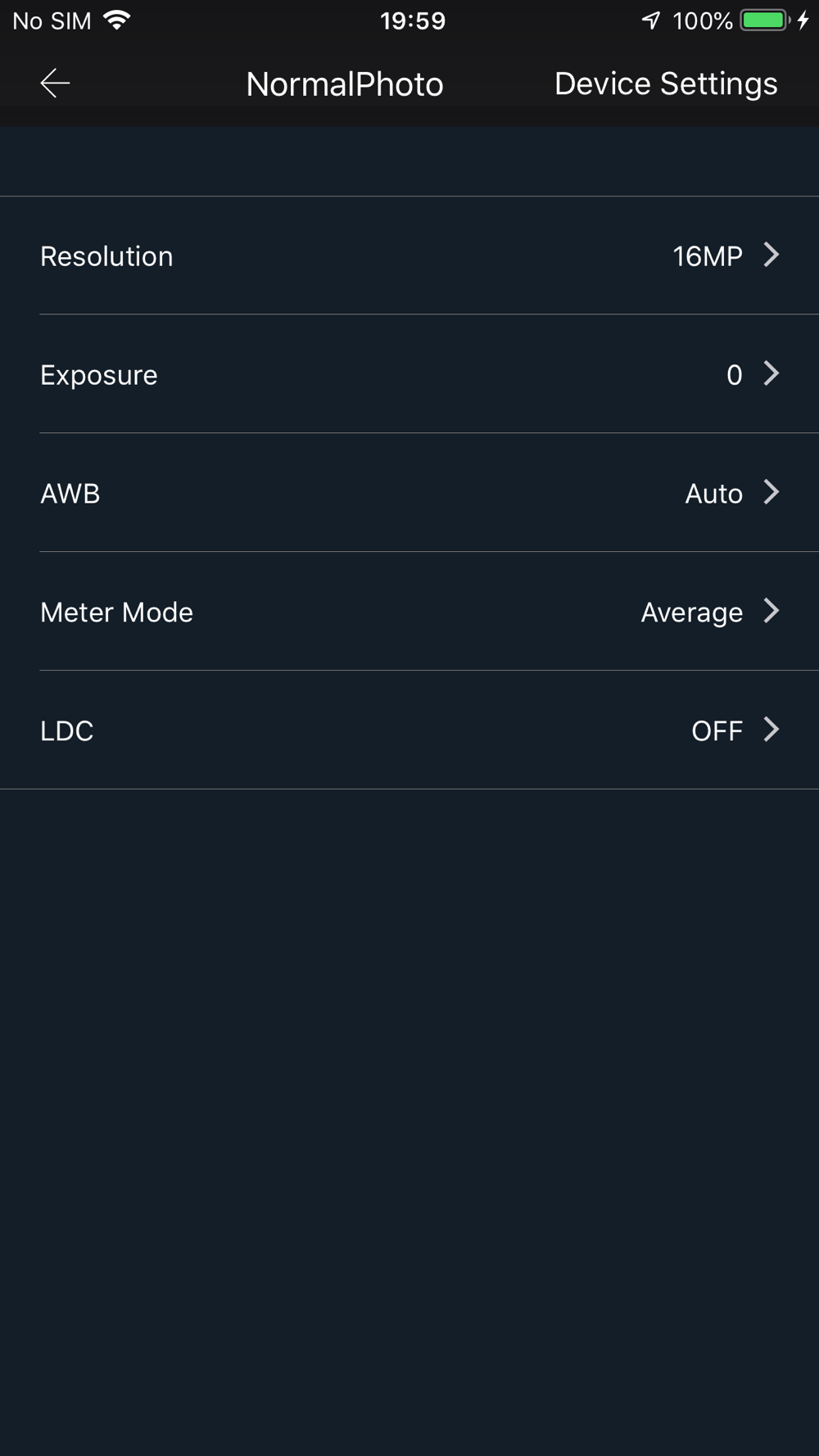Expand the LDC chevron
The image size is (819, 1456).
click(x=771, y=730)
